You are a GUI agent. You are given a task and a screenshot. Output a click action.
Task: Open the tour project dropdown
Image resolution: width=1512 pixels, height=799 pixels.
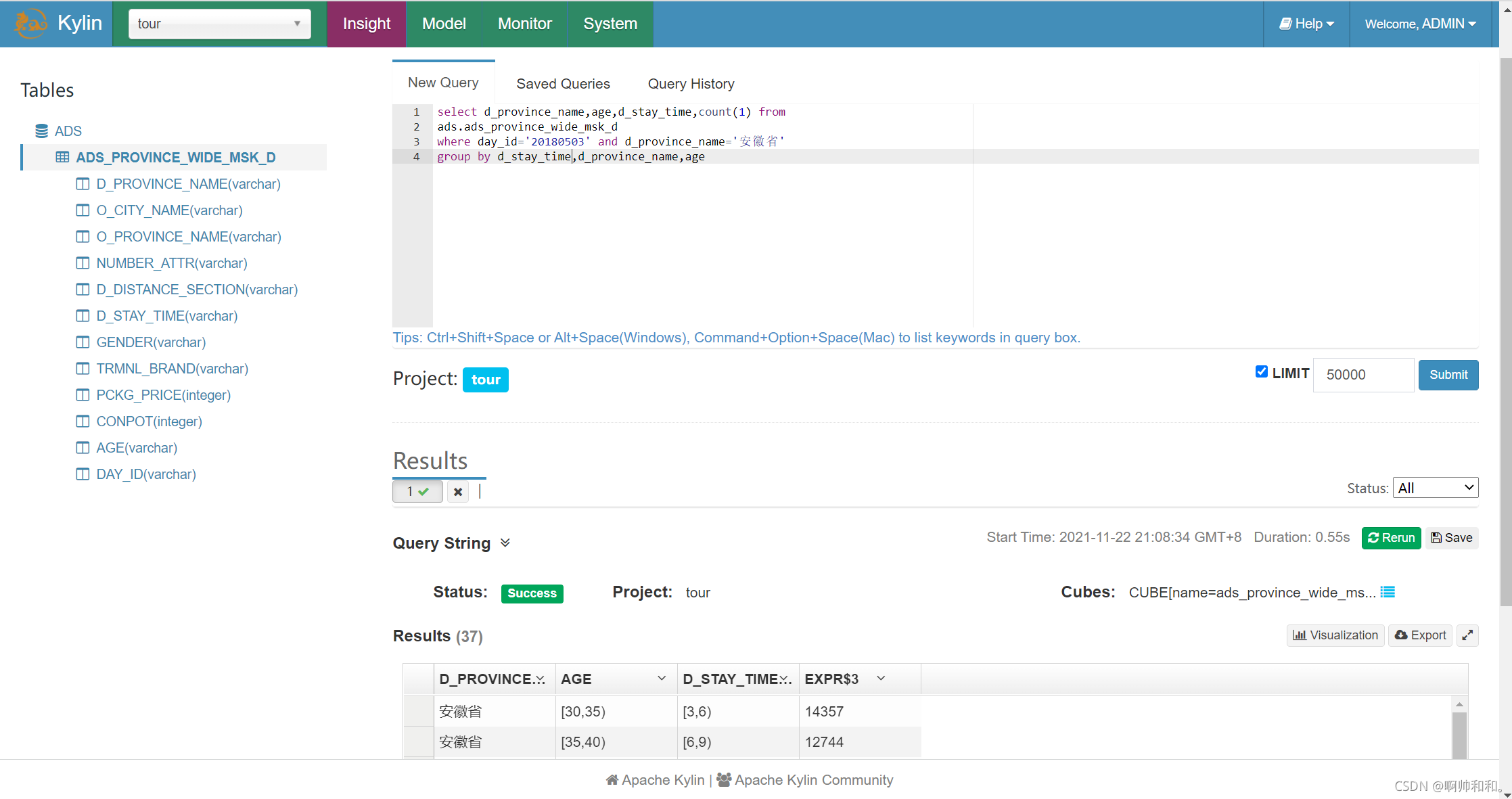click(x=219, y=24)
